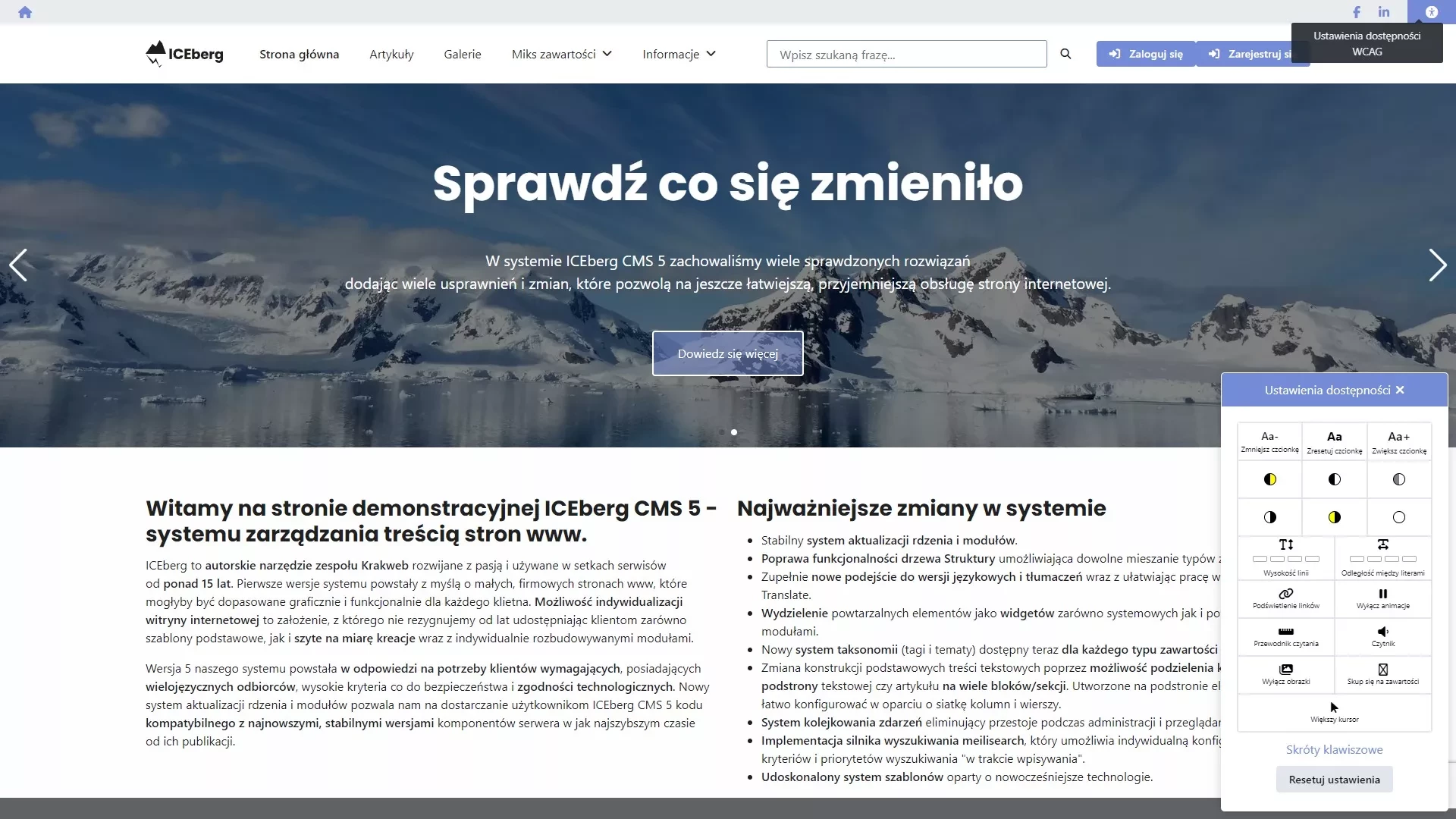Open the LinkedIn icon link

[1384, 12]
